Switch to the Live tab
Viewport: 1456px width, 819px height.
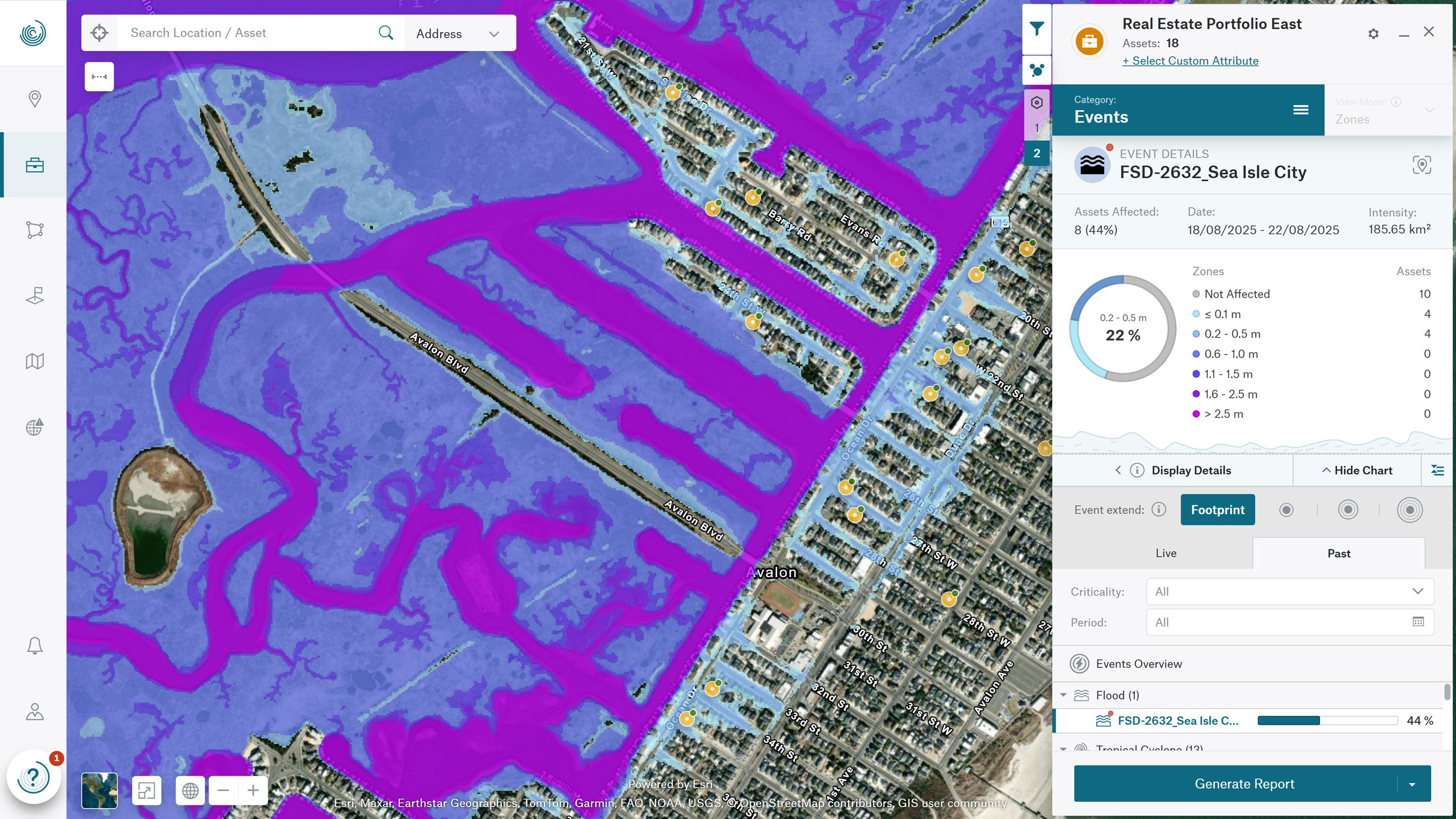[1166, 553]
